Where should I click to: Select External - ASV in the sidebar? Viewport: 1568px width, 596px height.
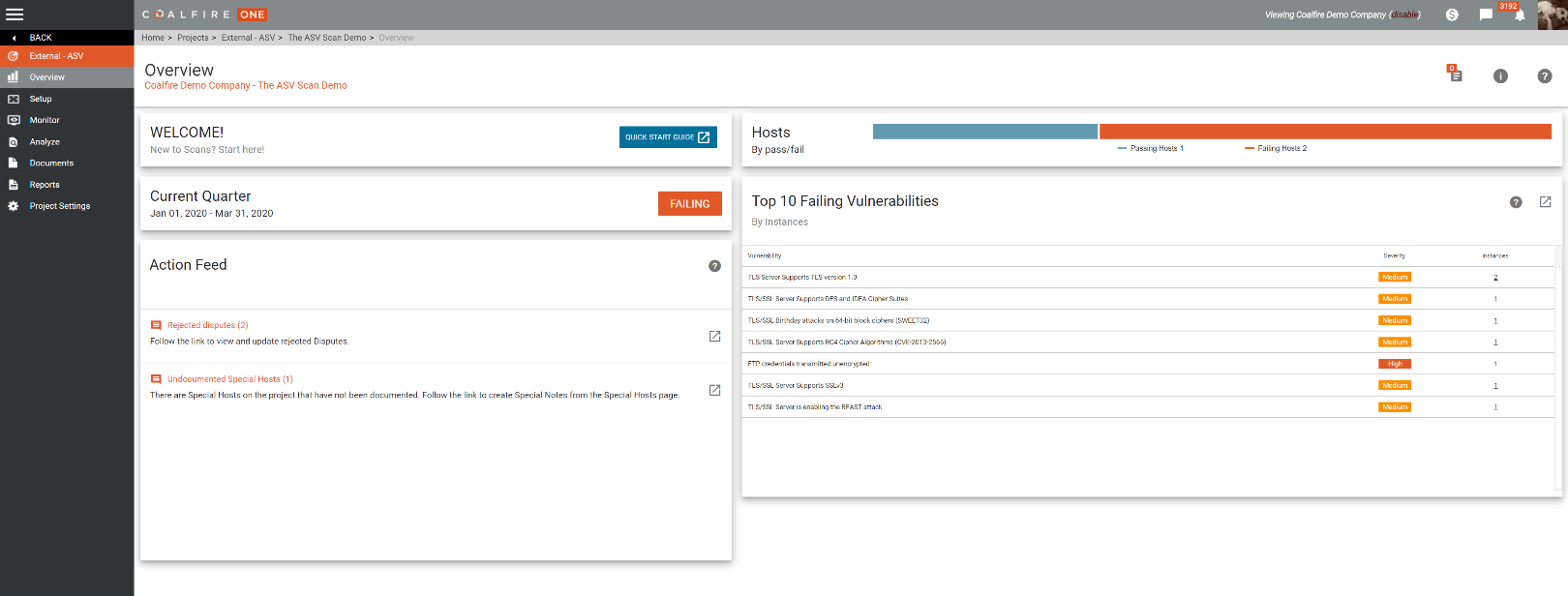point(67,56)
